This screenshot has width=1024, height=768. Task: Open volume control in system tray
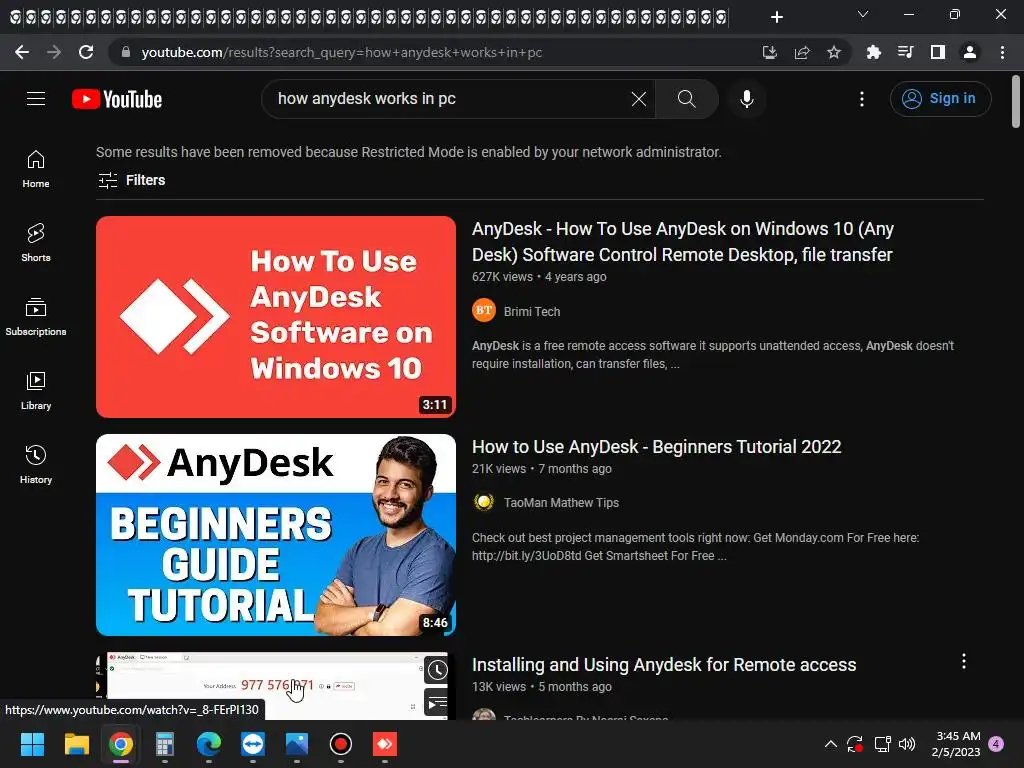click(x=907, y=744)
